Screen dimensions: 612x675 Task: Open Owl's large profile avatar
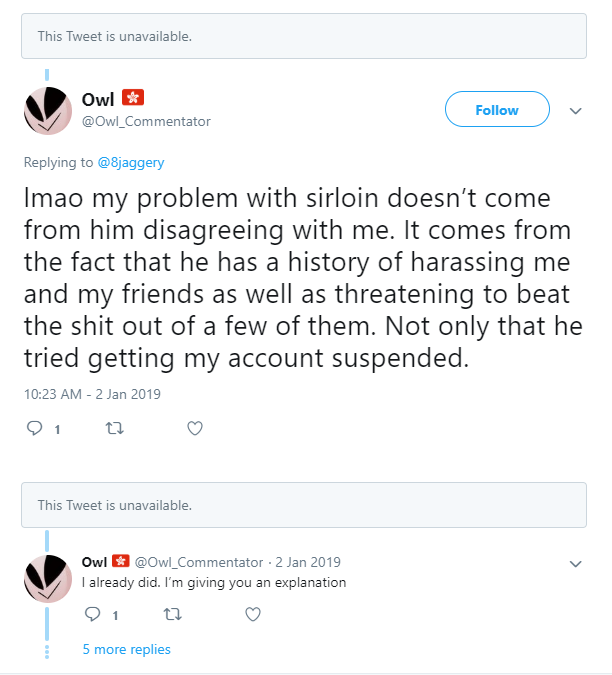coord(48,111)
